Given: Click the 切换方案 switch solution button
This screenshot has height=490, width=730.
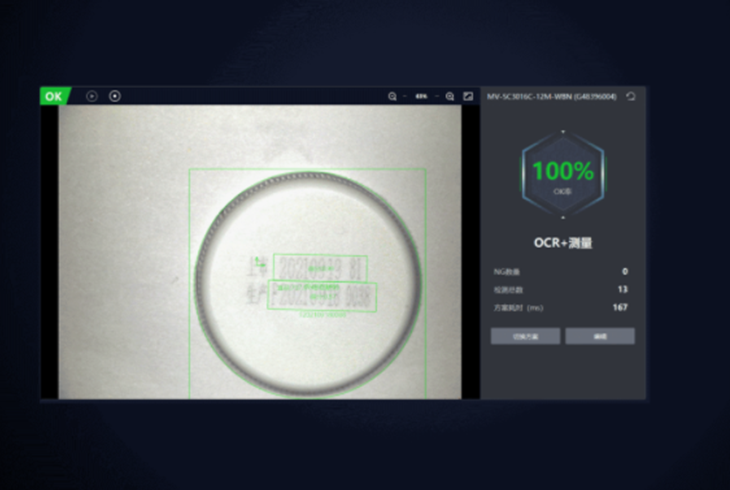Looking at the screenshot, I should click(525, 336).
